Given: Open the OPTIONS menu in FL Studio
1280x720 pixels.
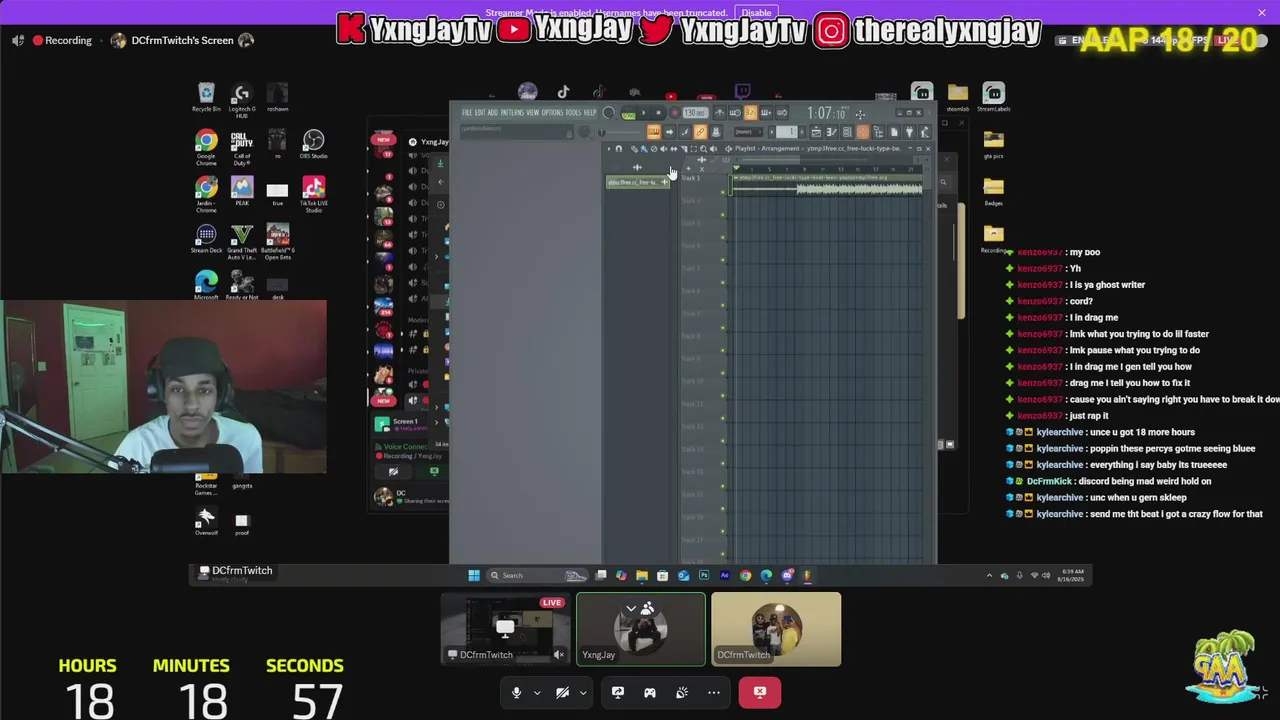Looking at the screenshot, I should [x=553, y=113].
